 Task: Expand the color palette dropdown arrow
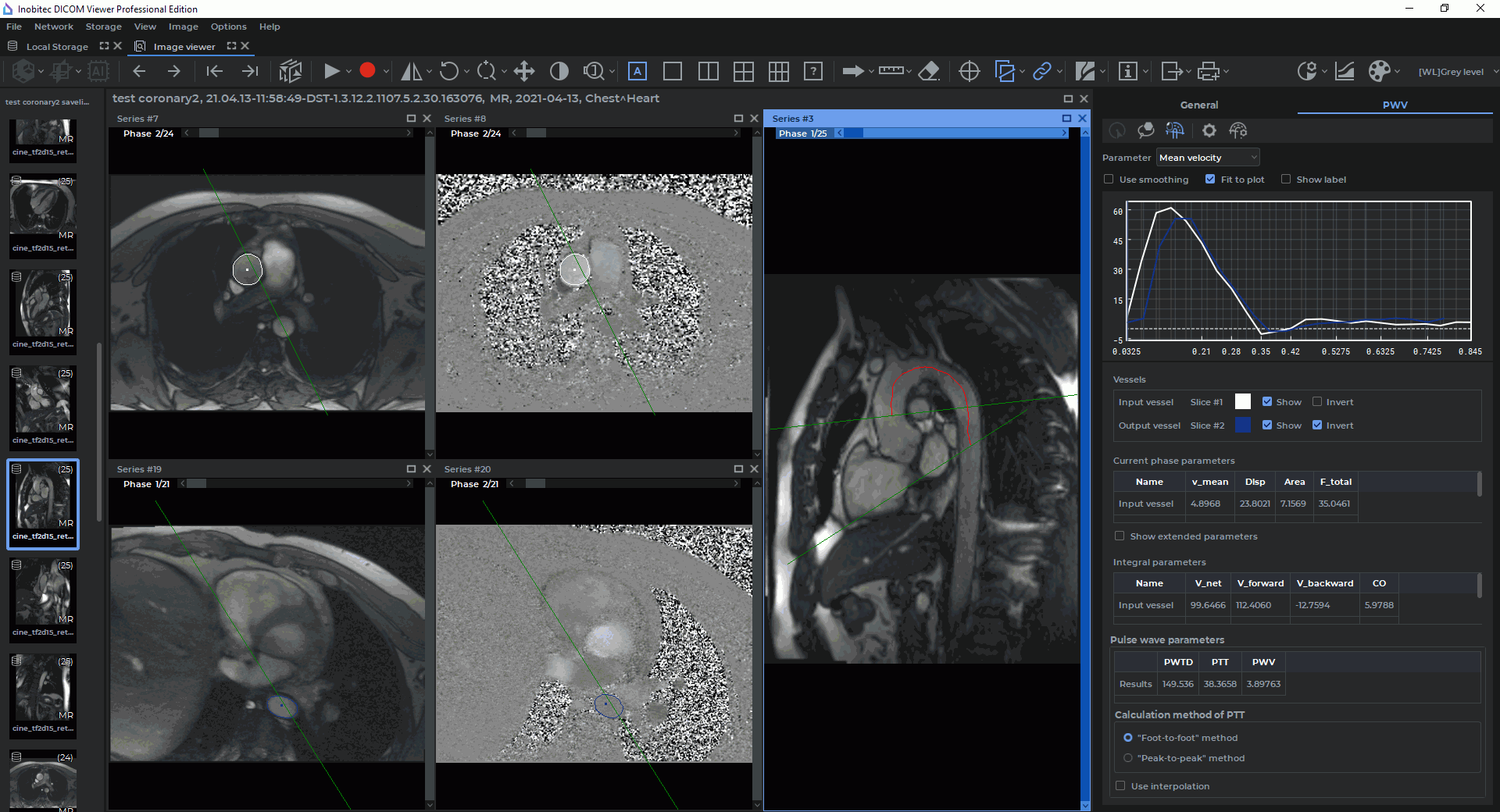coord(1397,71)
